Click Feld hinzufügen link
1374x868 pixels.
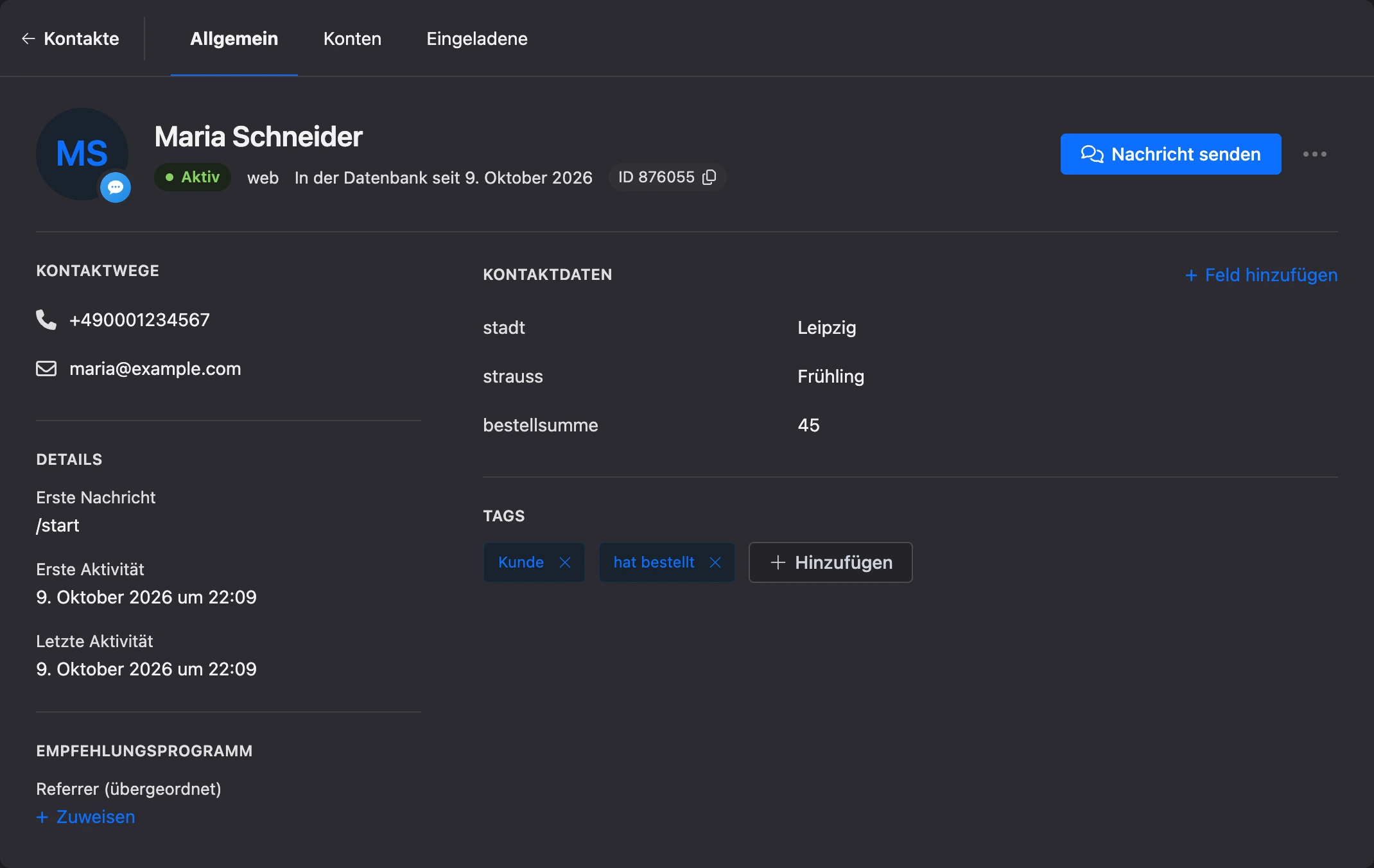click(1261, 275)
